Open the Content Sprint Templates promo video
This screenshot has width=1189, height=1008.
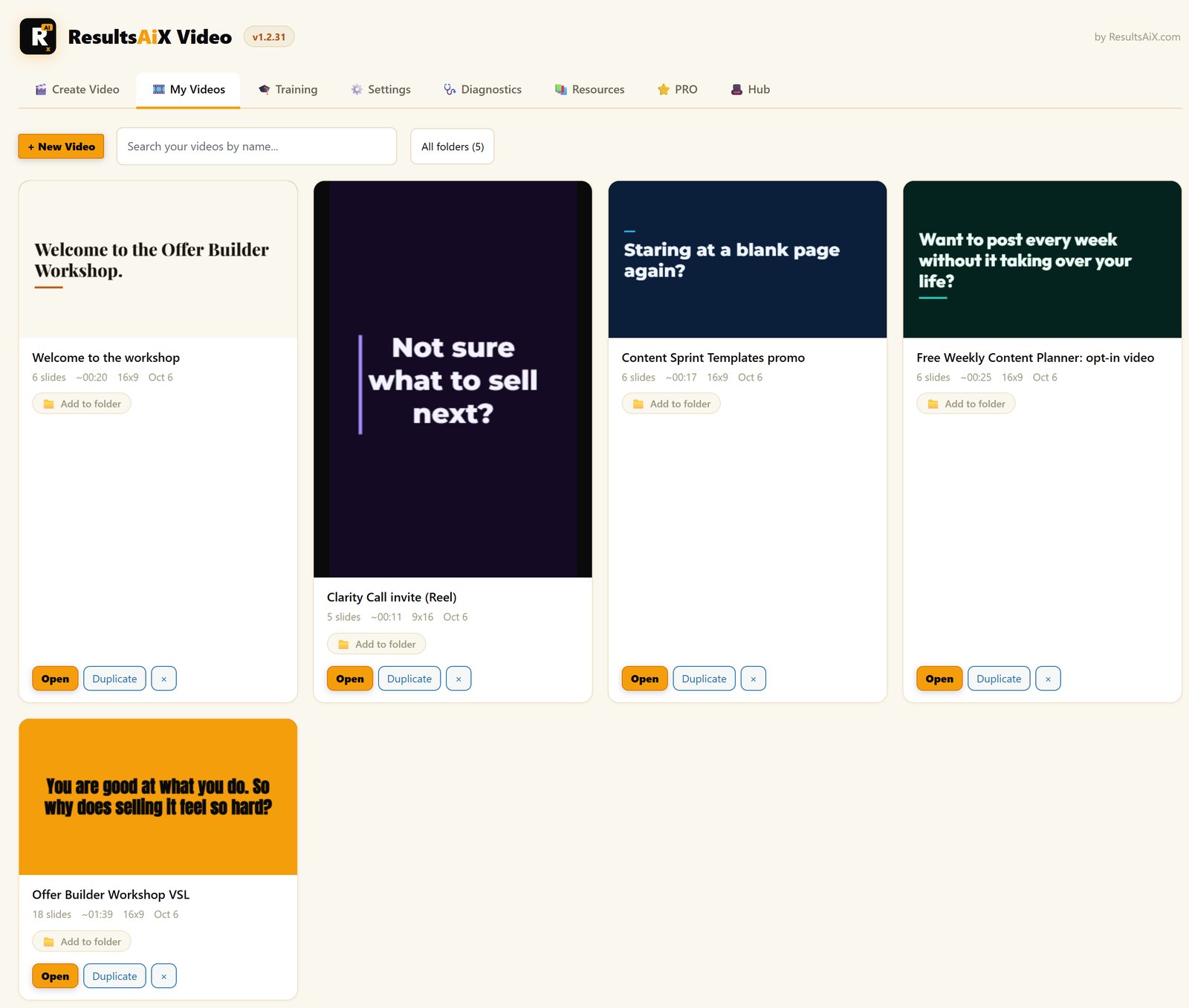645,679
